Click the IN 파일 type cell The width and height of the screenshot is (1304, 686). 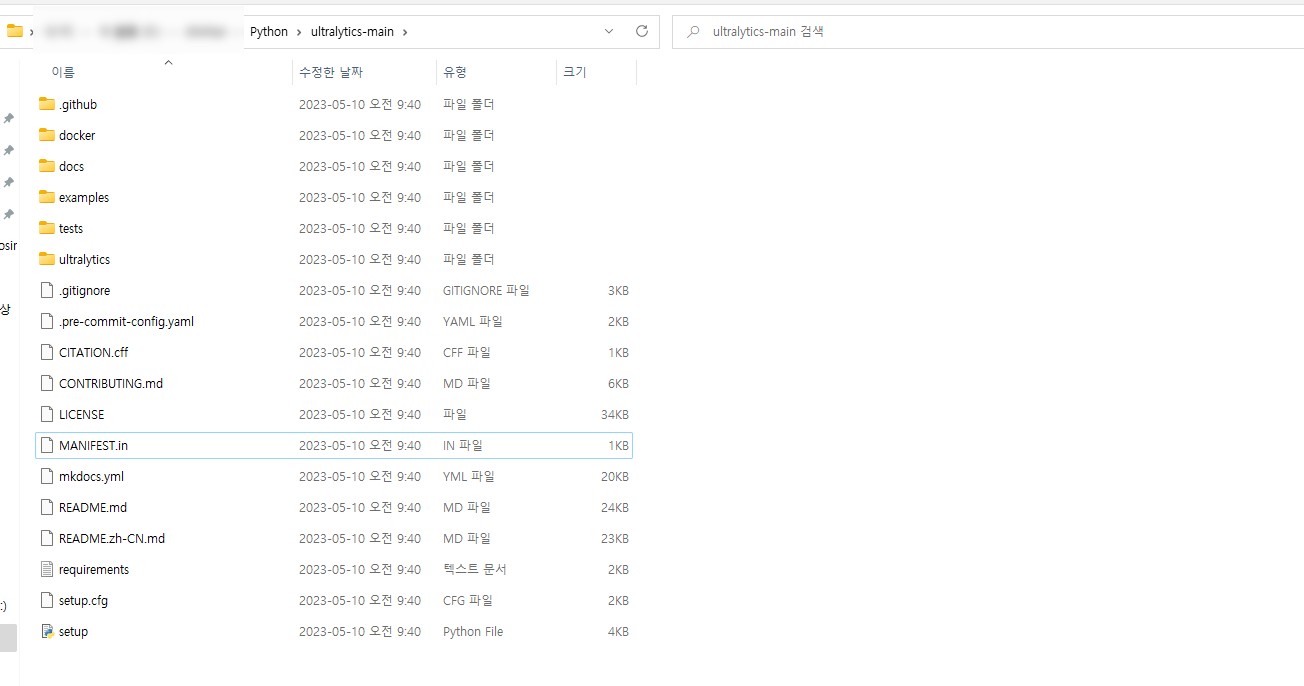[463, 445]
